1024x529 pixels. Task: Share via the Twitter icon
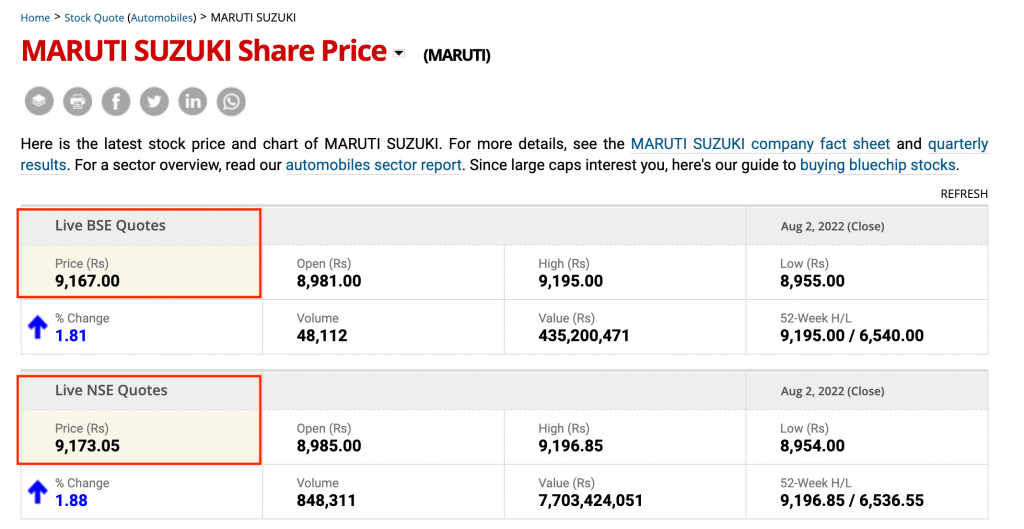click(154, 102)
